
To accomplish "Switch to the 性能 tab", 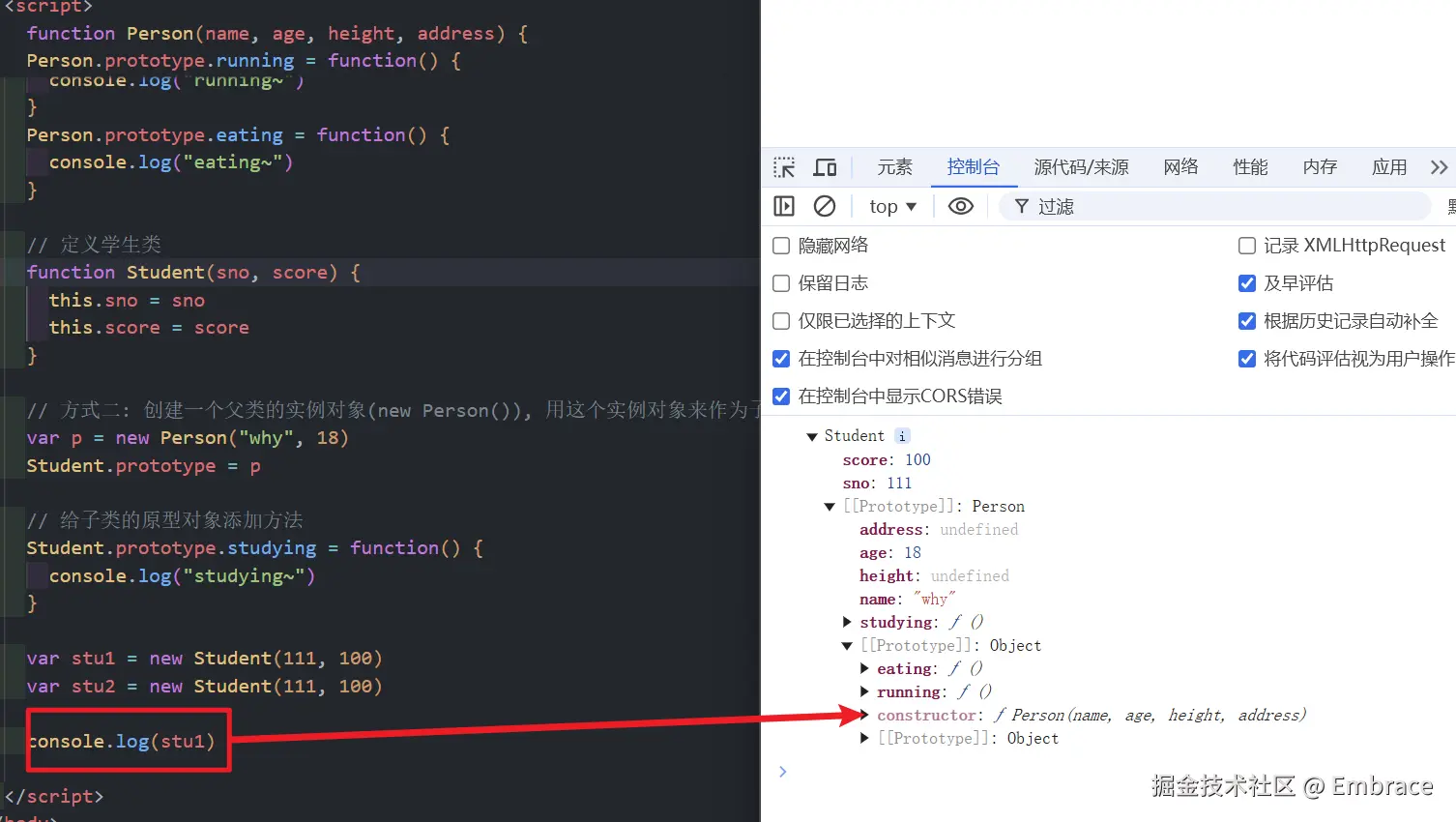I will tap(1250, 167).
